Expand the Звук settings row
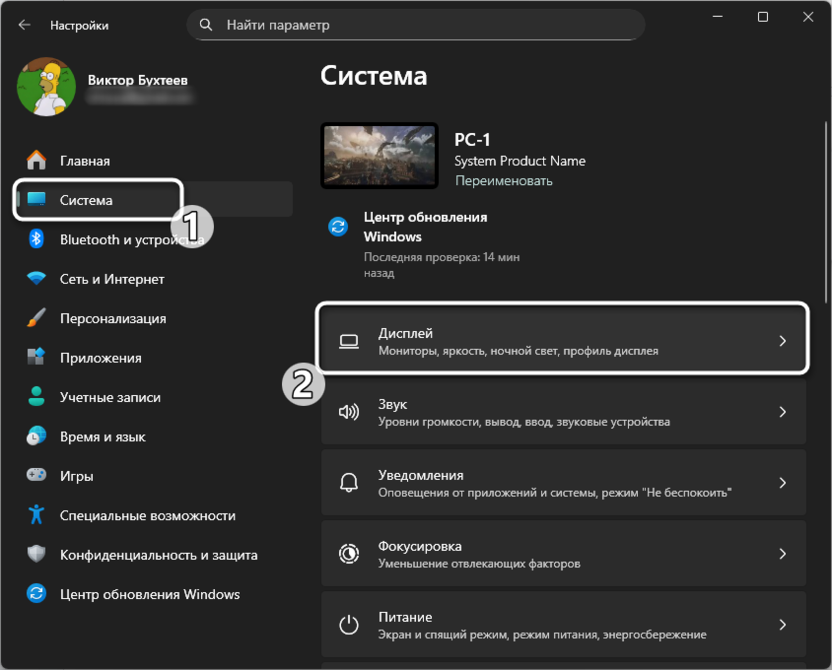This screenshot has width=832, height=670. click(563, 413)
